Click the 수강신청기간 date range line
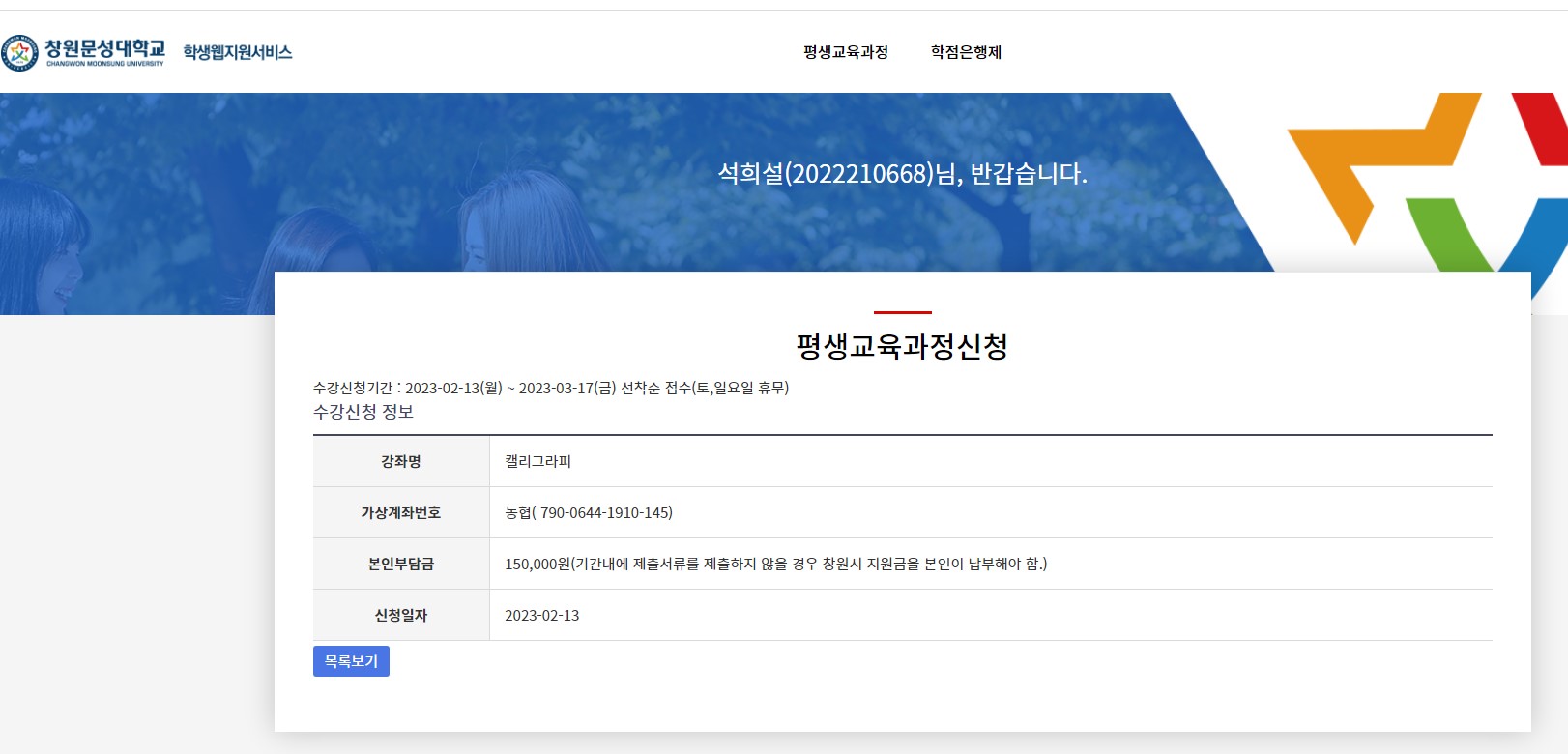Viewport: 1568px width, 754px height. 551,388
